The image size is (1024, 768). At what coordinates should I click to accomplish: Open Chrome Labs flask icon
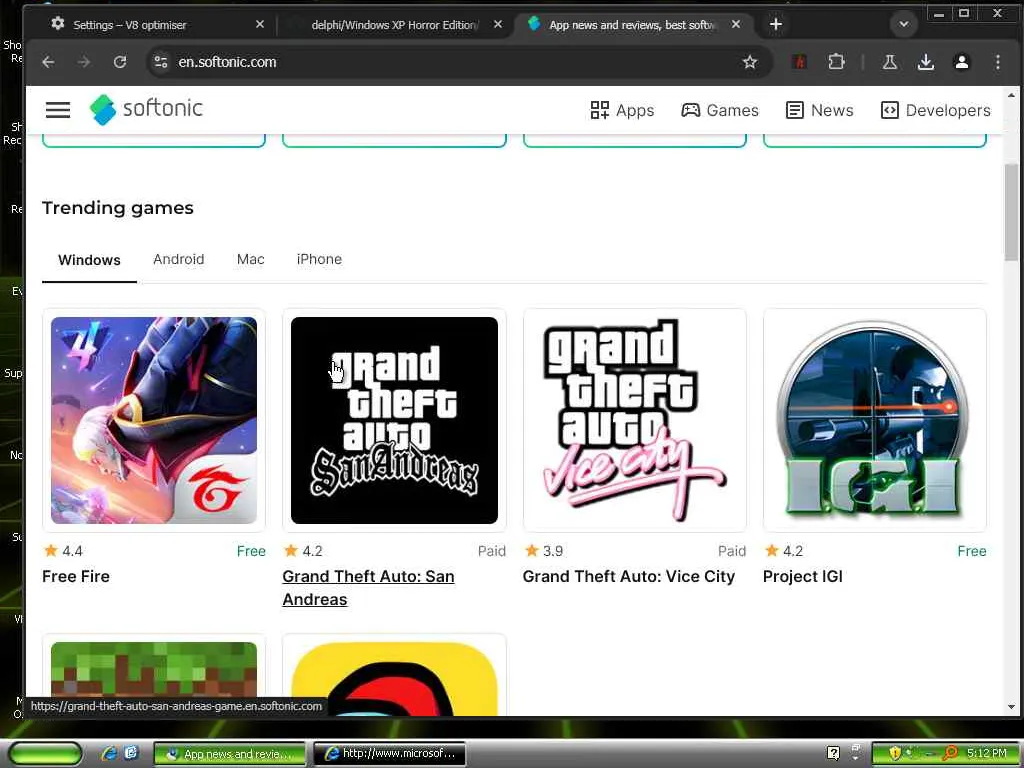(x=889, y=62)
